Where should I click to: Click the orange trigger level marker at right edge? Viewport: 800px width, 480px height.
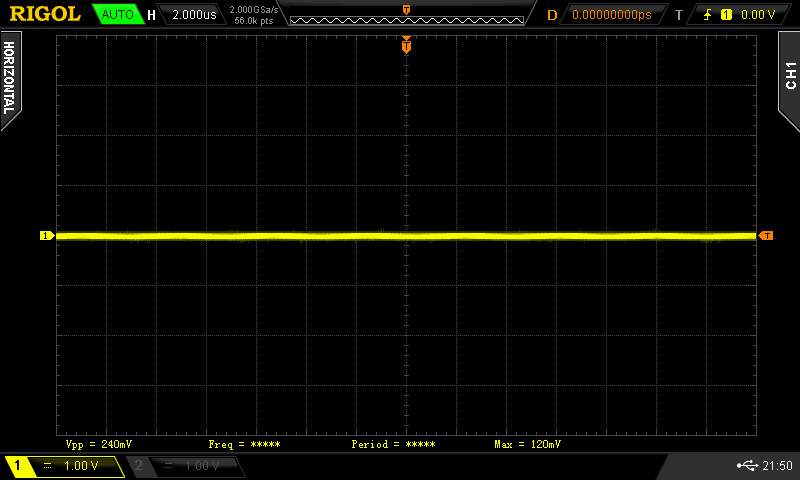766,236
